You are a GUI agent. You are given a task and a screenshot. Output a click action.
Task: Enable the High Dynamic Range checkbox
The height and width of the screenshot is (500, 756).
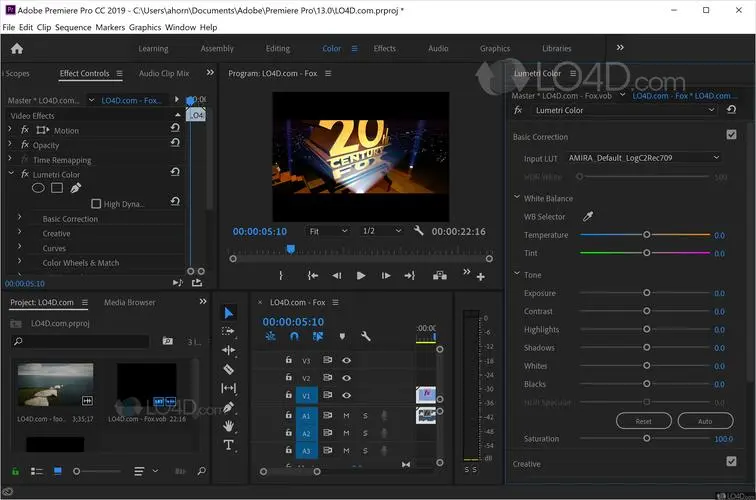(x=96, y=204)
